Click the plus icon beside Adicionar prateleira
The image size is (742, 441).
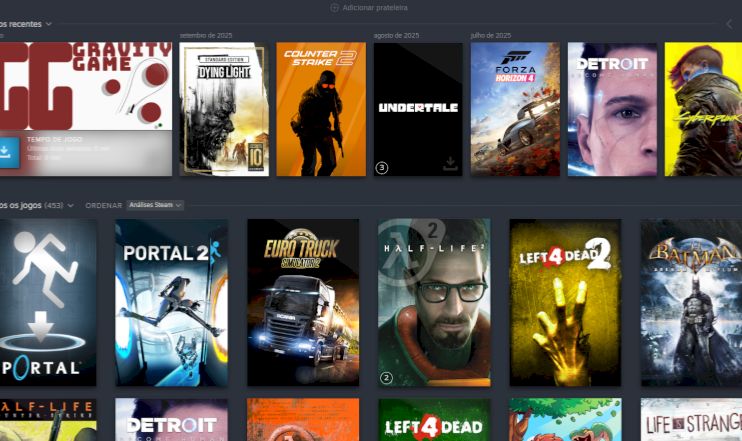tap(334, 8)
